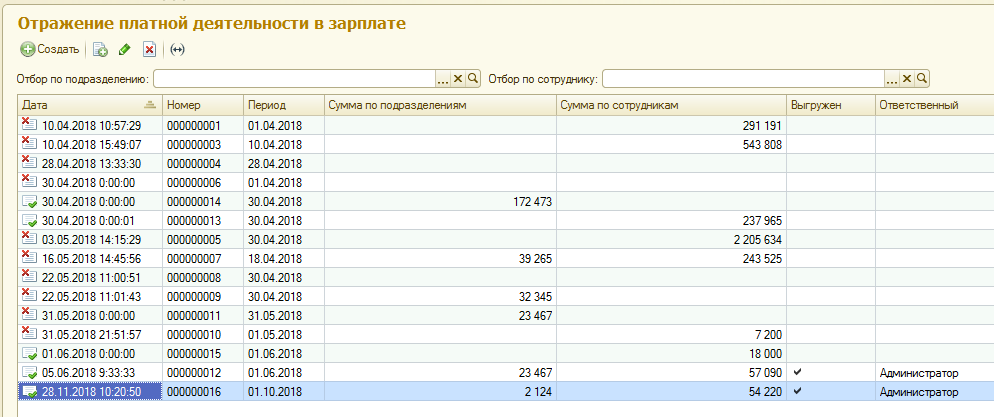Click Сумма по сотрудникам column header

pyautogui.click(x=672, y=105)
